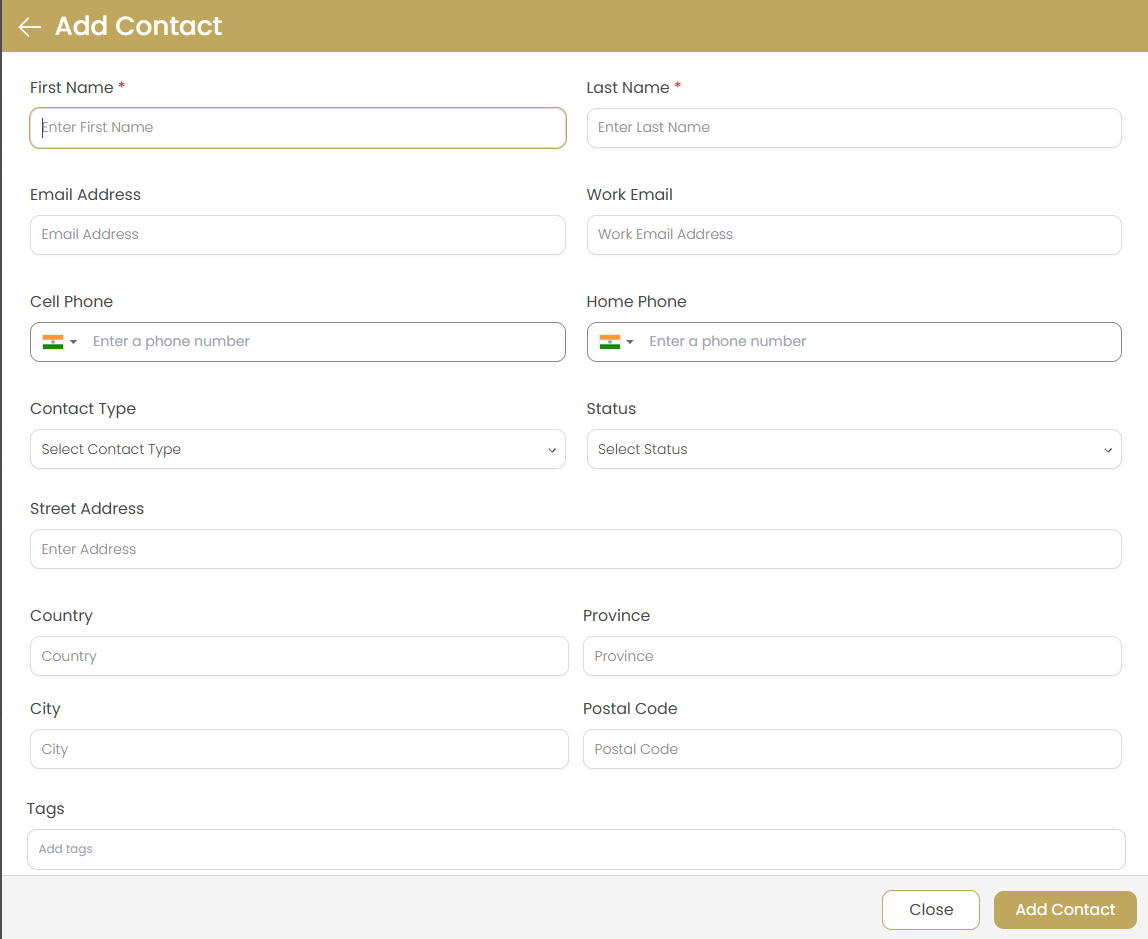The width and height of the screenshot is (1148, 939).
Task: Click inside the City input
Action: click(298, 749)
